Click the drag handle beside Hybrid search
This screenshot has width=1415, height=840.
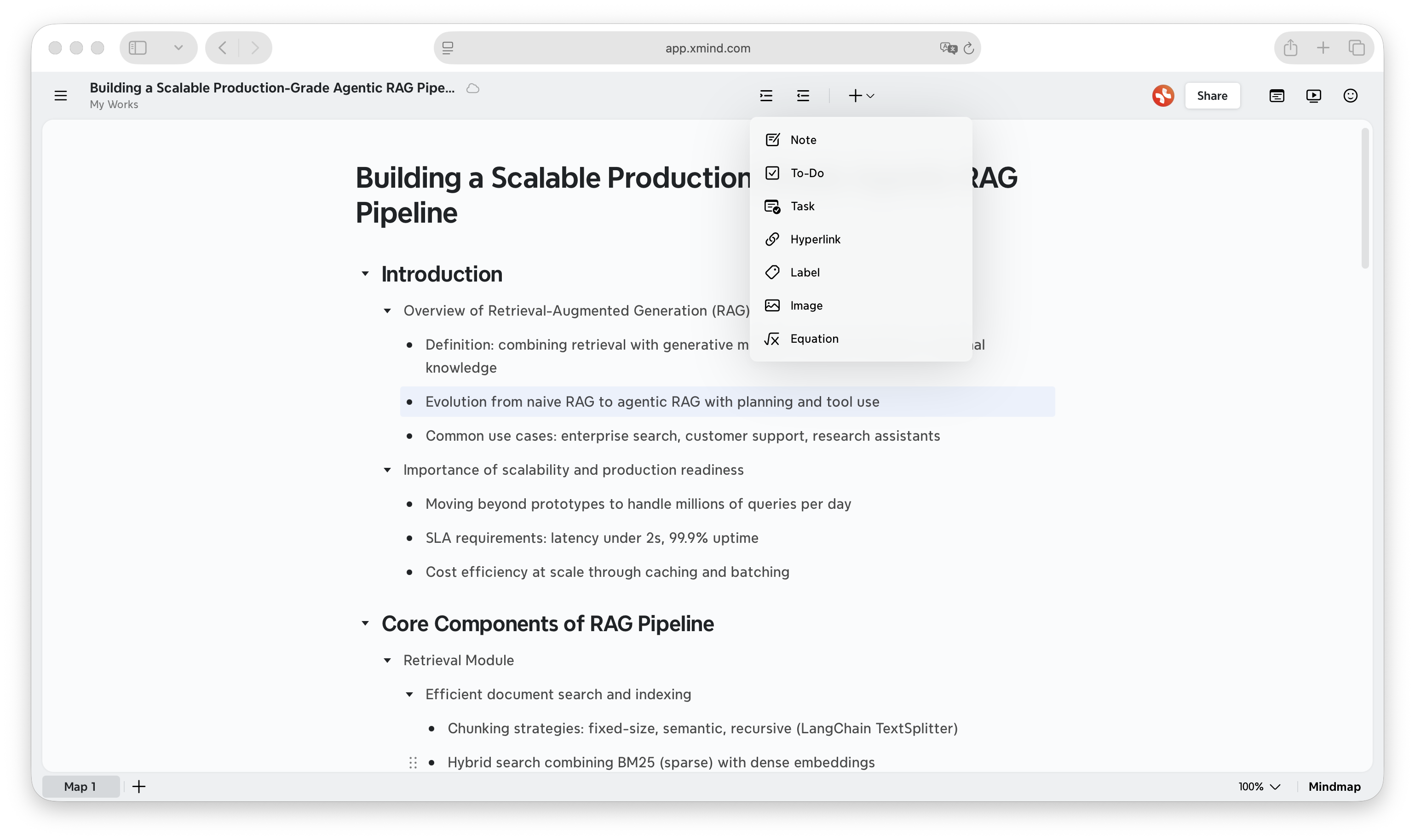click(413, 762)
